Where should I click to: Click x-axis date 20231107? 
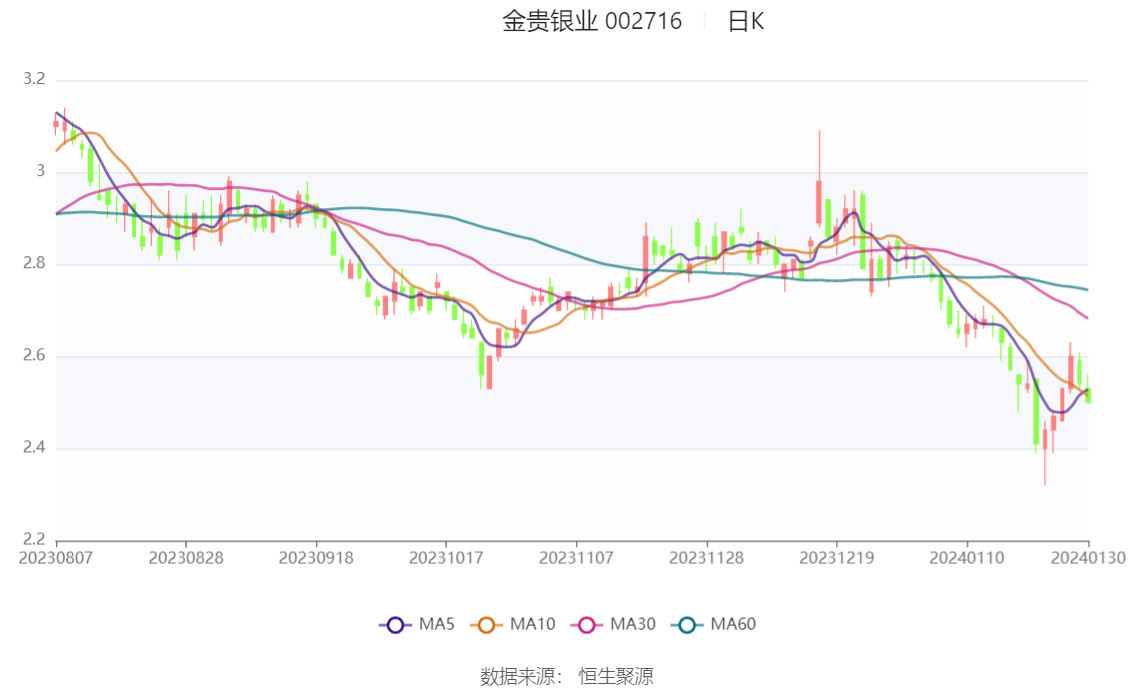(576, 558)
